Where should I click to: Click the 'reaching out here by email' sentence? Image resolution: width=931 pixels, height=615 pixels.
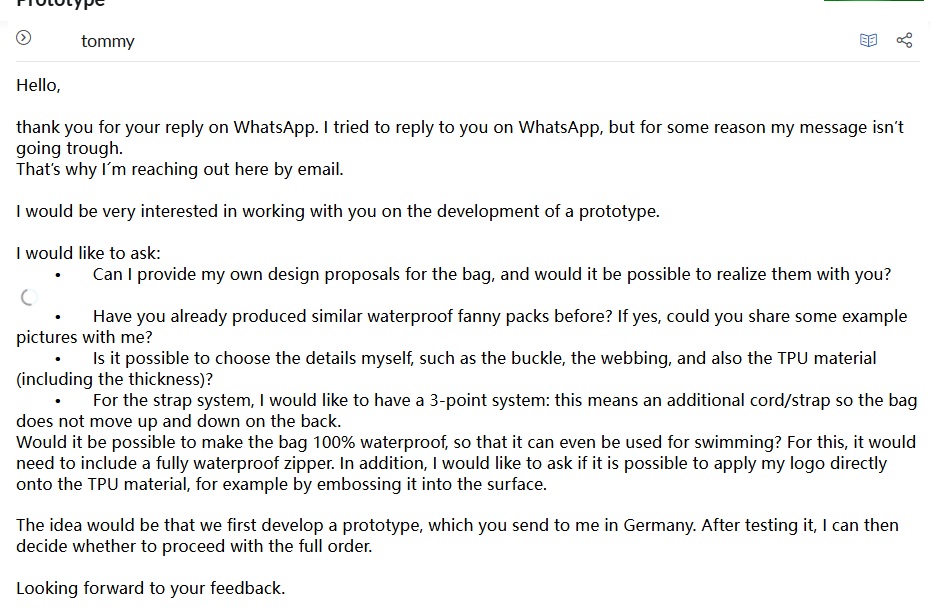click(x=180, y=169)
